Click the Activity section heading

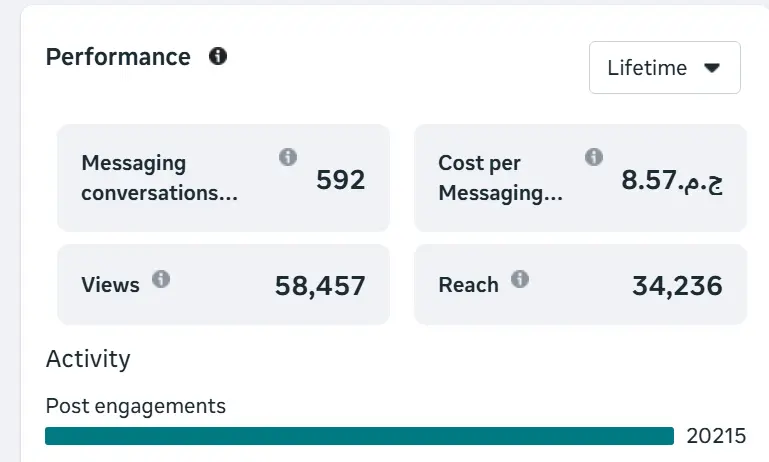(88, 358)
